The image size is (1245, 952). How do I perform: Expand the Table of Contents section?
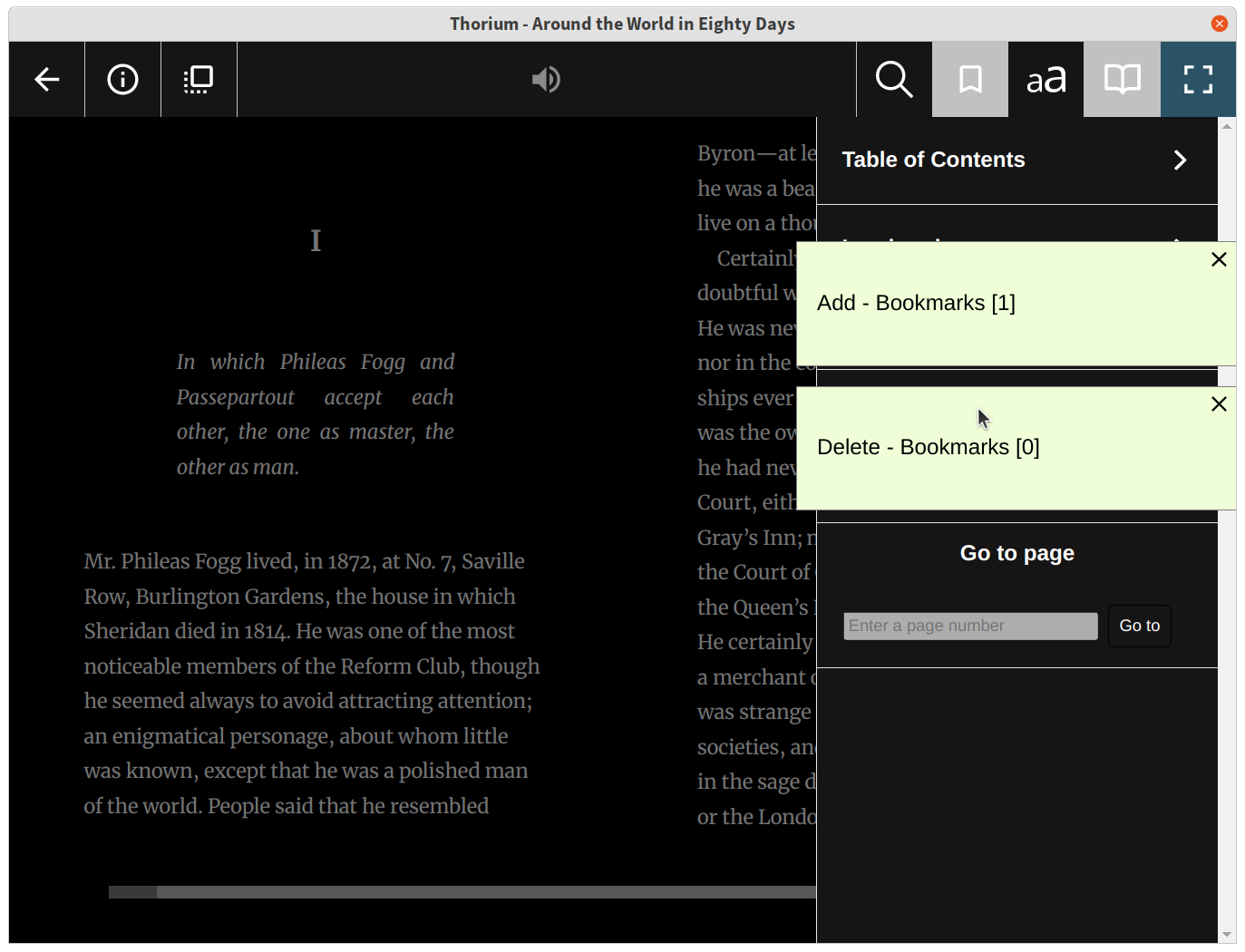(x=1181, y=160)
